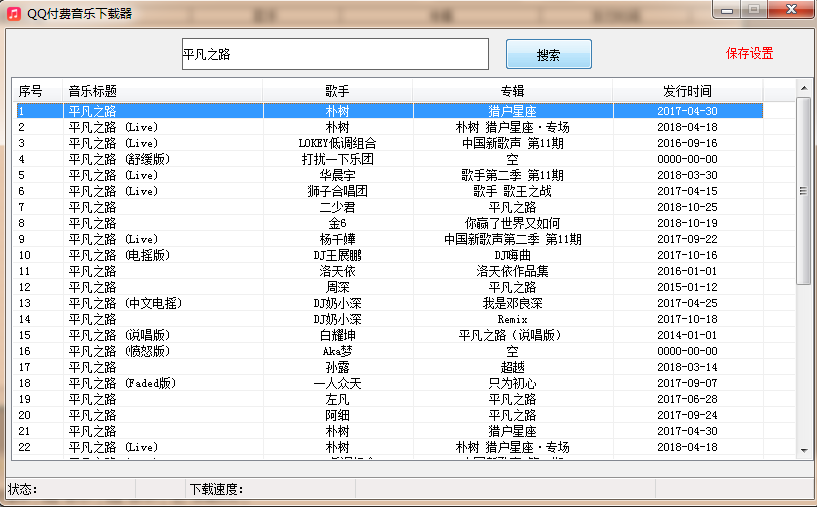The height and width of the screenshot is (507, 817).
Task: Select 平凡之路 (舒缓版) row
Action: click(388, 159)
